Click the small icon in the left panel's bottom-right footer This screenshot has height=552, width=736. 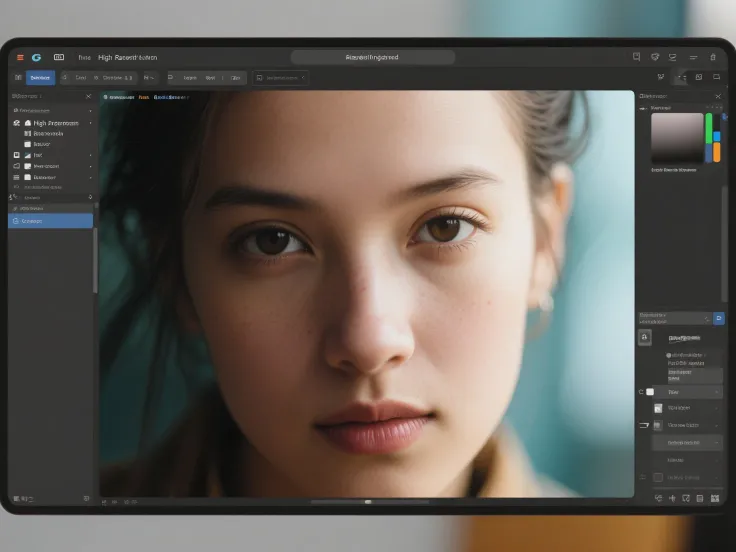86,498
